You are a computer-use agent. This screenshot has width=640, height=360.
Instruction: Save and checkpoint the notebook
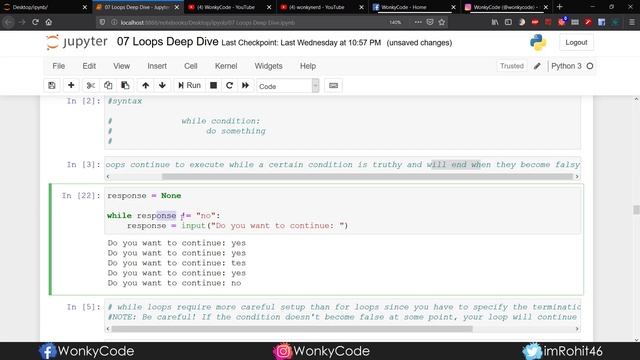pos(52,85)
